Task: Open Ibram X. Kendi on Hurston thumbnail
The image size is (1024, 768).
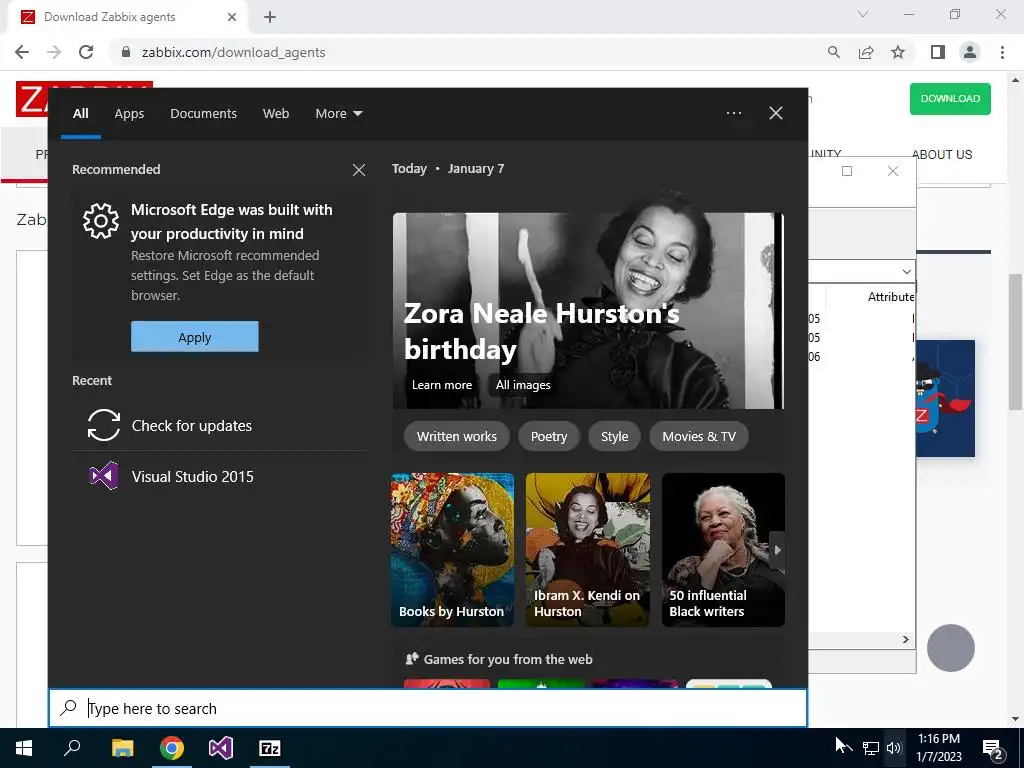Action: tap(588, 550)
